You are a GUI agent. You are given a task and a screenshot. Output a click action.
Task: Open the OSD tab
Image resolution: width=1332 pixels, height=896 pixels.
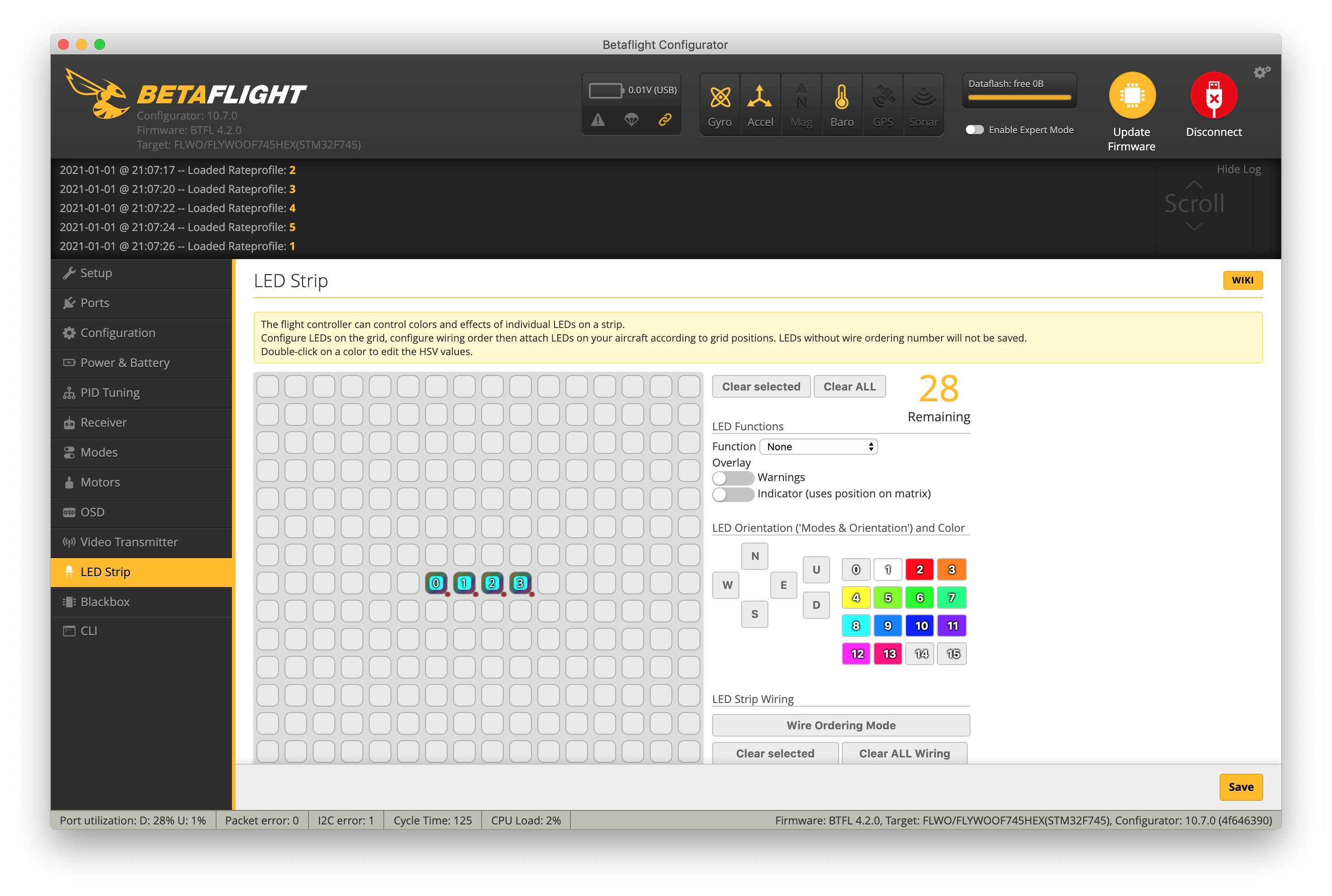[142, 512]
